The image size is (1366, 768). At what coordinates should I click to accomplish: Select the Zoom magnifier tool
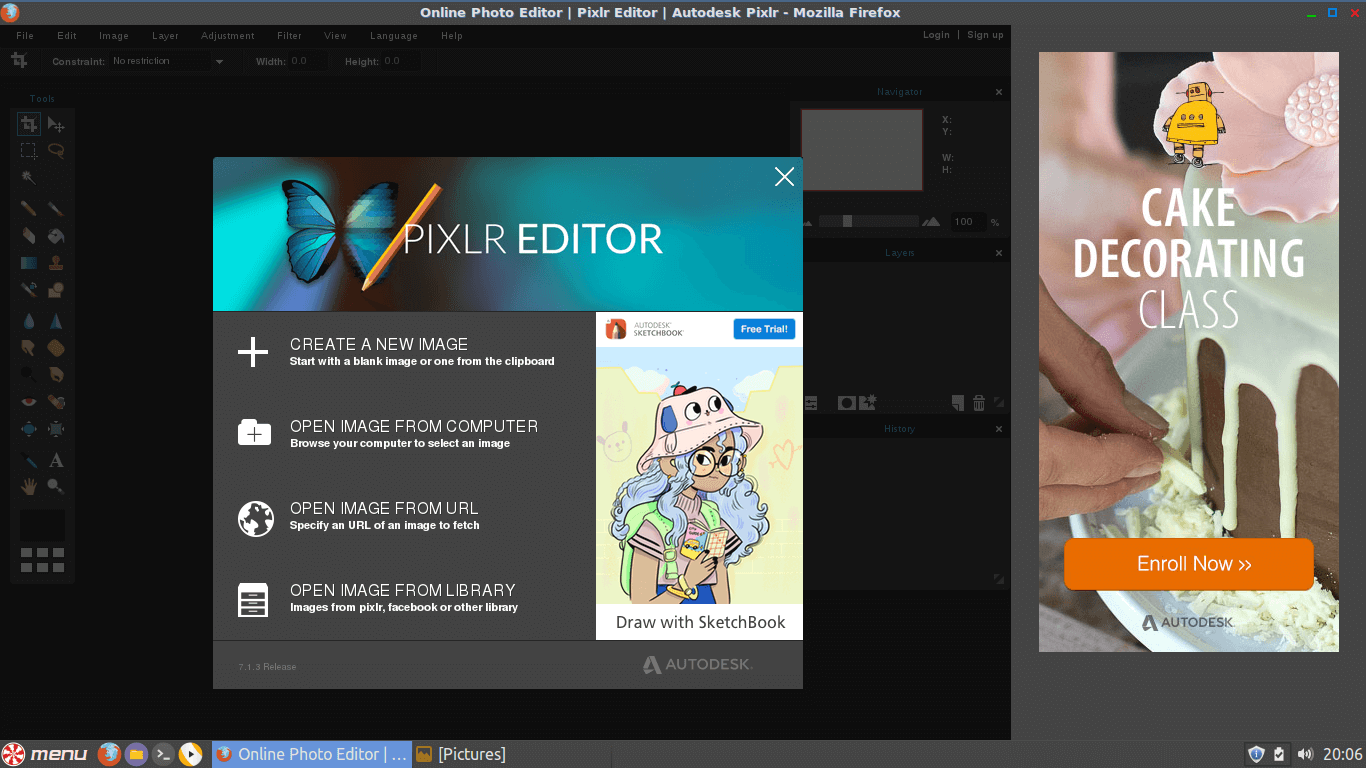(56, 487)
